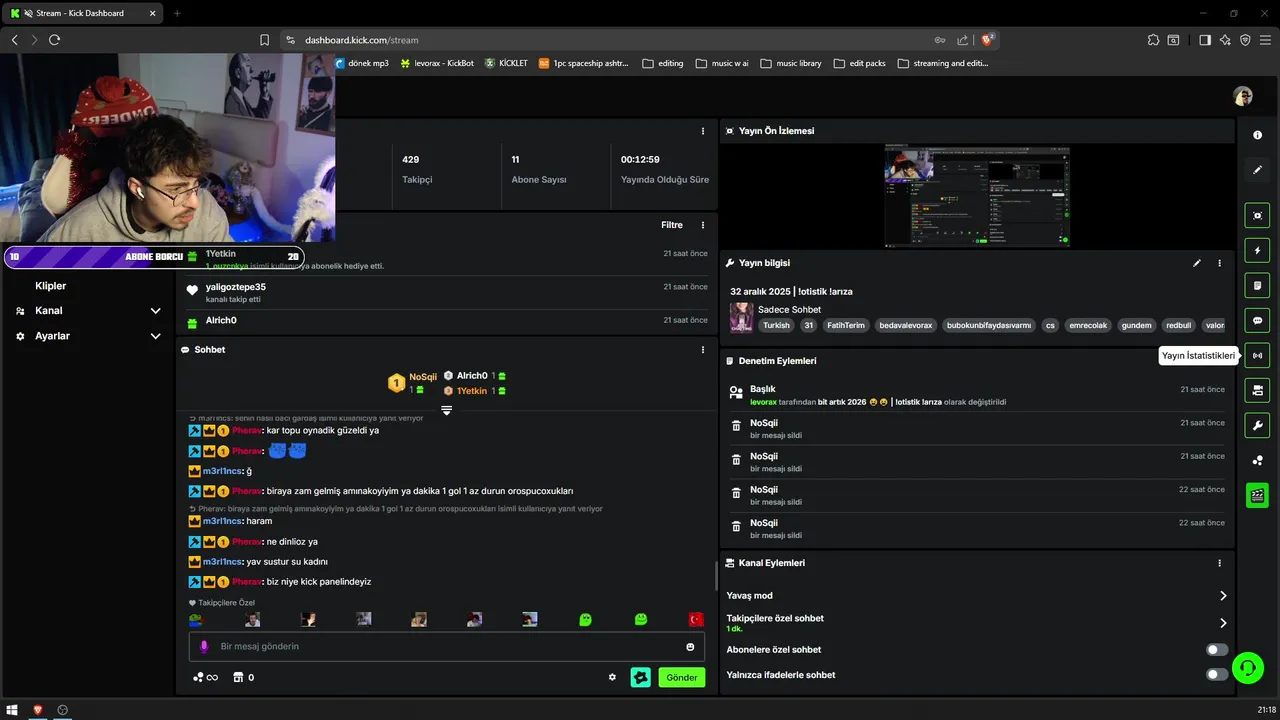Open Klipler in left sidebar
This screenshot has width=1280, height=720.
coord(50,286)
